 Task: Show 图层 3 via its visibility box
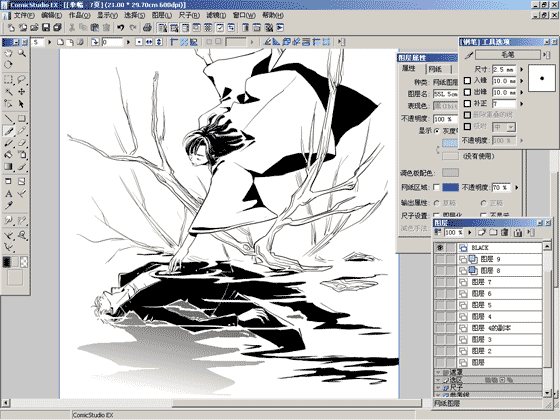tap(440, 339)
